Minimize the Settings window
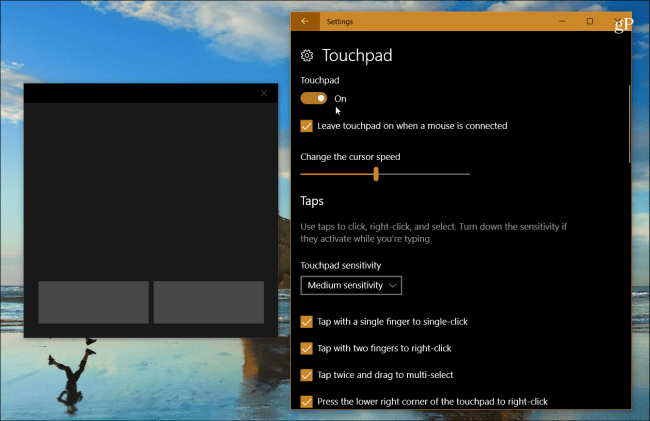The width and height of the screenshot is (650, 421). [x=562, y=21]
